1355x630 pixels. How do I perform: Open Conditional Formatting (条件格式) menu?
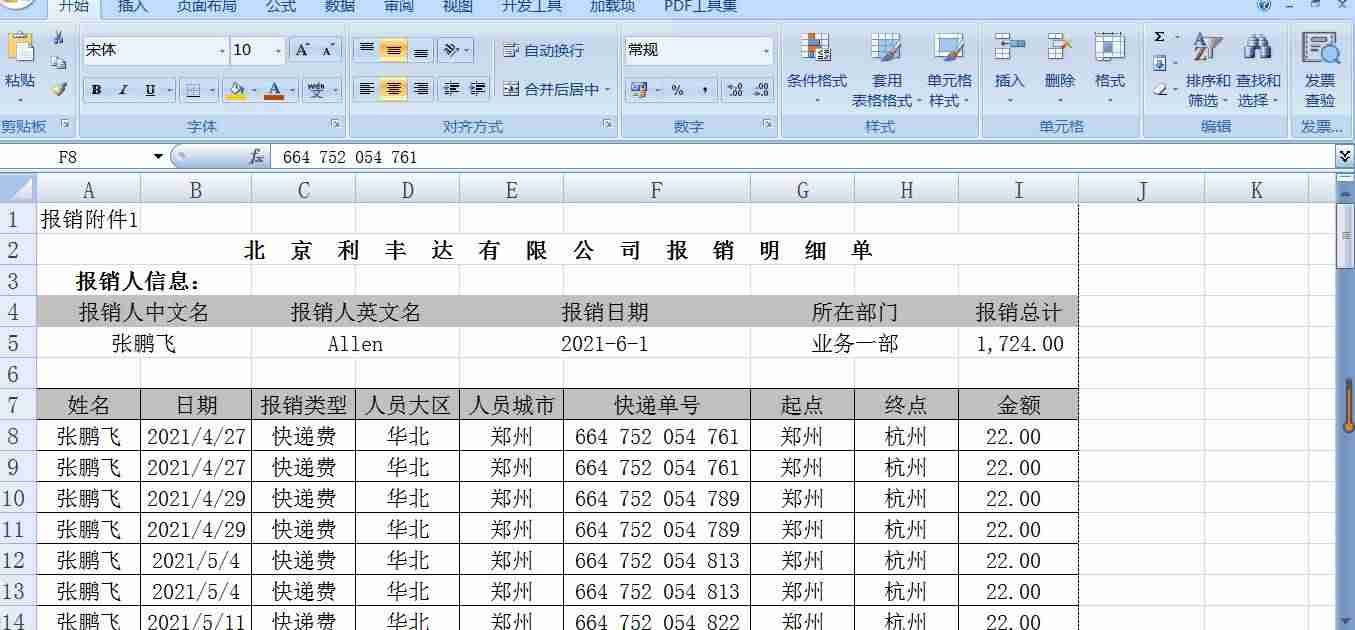[817, 69]
